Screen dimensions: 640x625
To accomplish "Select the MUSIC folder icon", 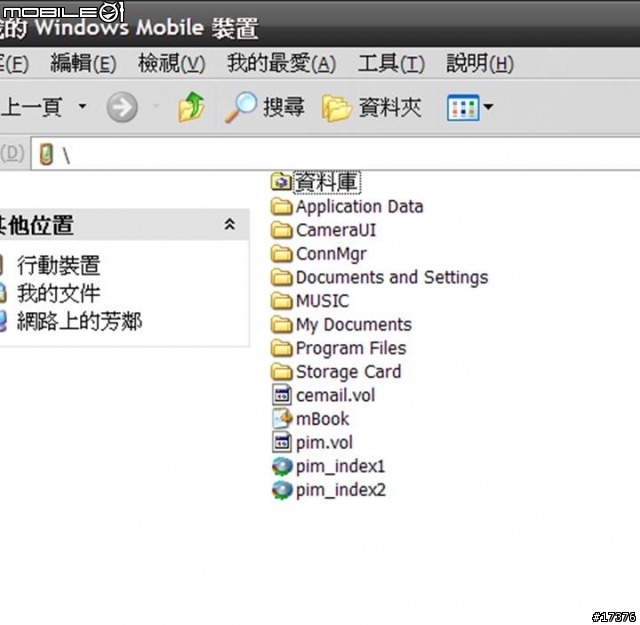I will click(x=282, y=301).
